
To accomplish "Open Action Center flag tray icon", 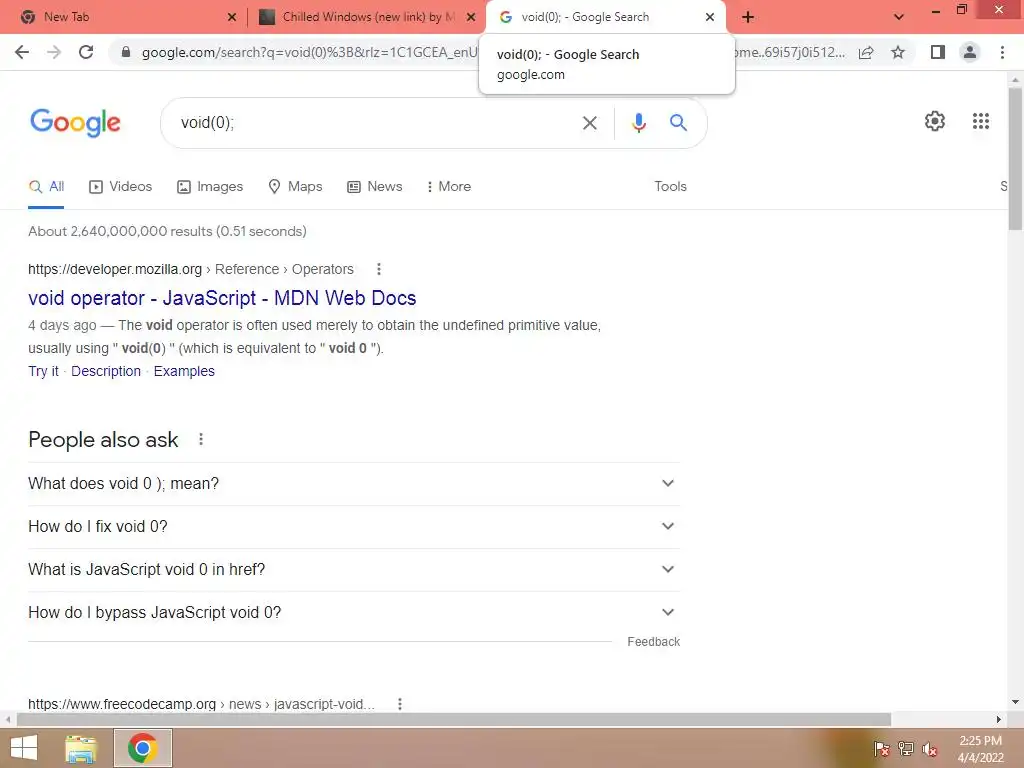I will click(882, 749).
